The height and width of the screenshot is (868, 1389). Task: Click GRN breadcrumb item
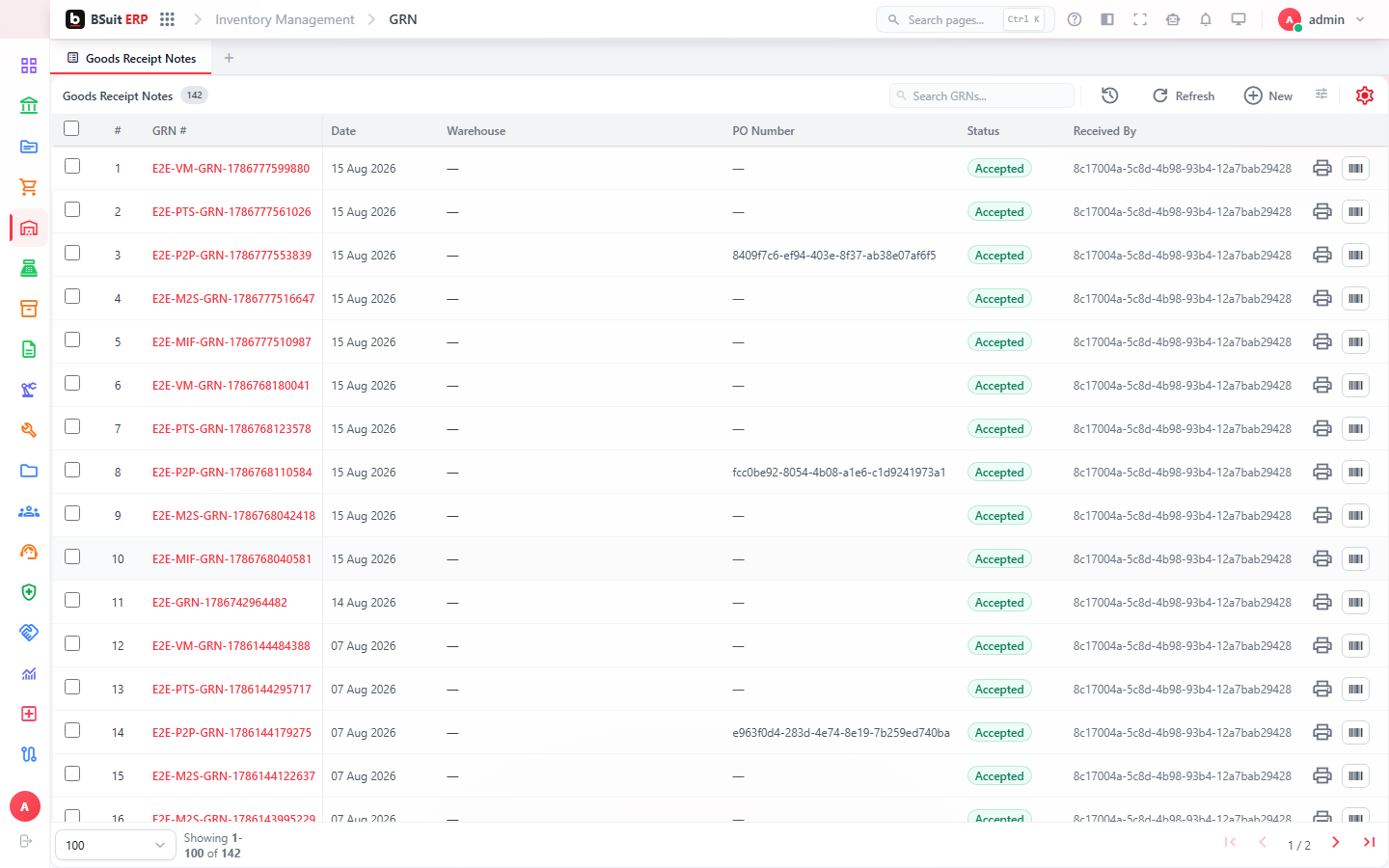tap(403, 19)
